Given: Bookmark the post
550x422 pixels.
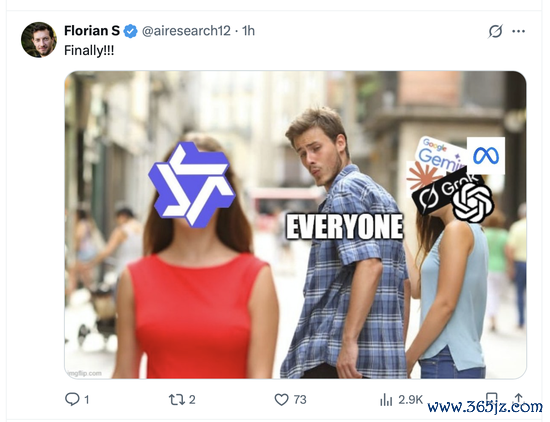Looking at the screenshot, I should coord(492,398).
